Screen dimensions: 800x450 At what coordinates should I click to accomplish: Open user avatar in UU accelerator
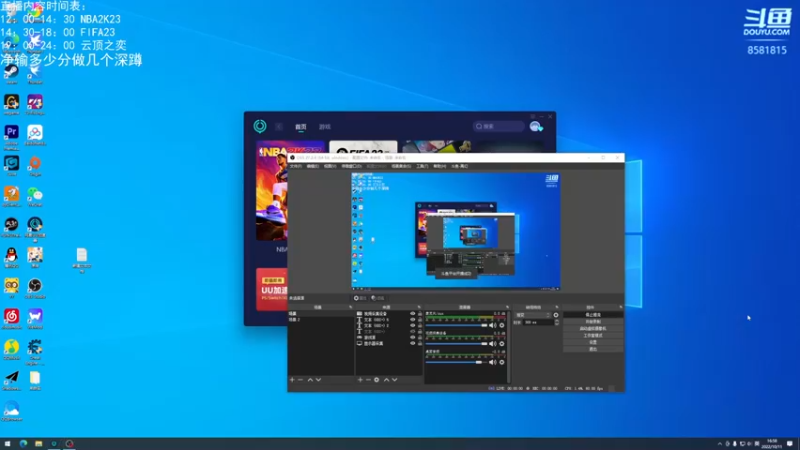coord(535,127)
